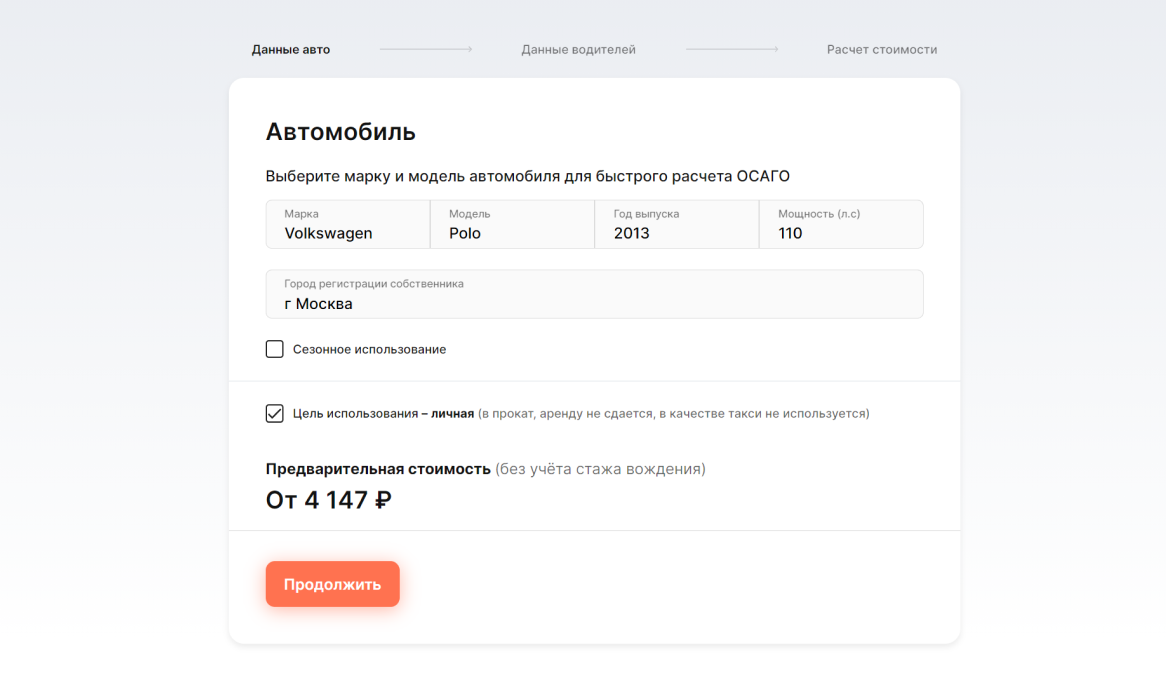Click the Мощность (л.с) field showing 110

[841, 224]
